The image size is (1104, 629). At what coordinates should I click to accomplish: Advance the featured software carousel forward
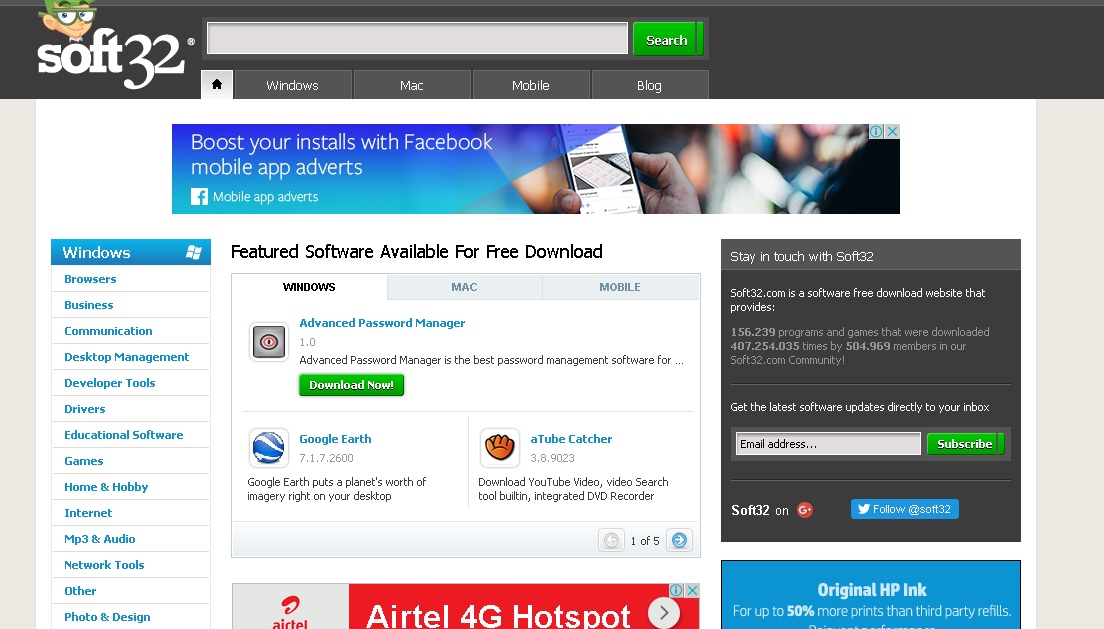coord(679,539)
